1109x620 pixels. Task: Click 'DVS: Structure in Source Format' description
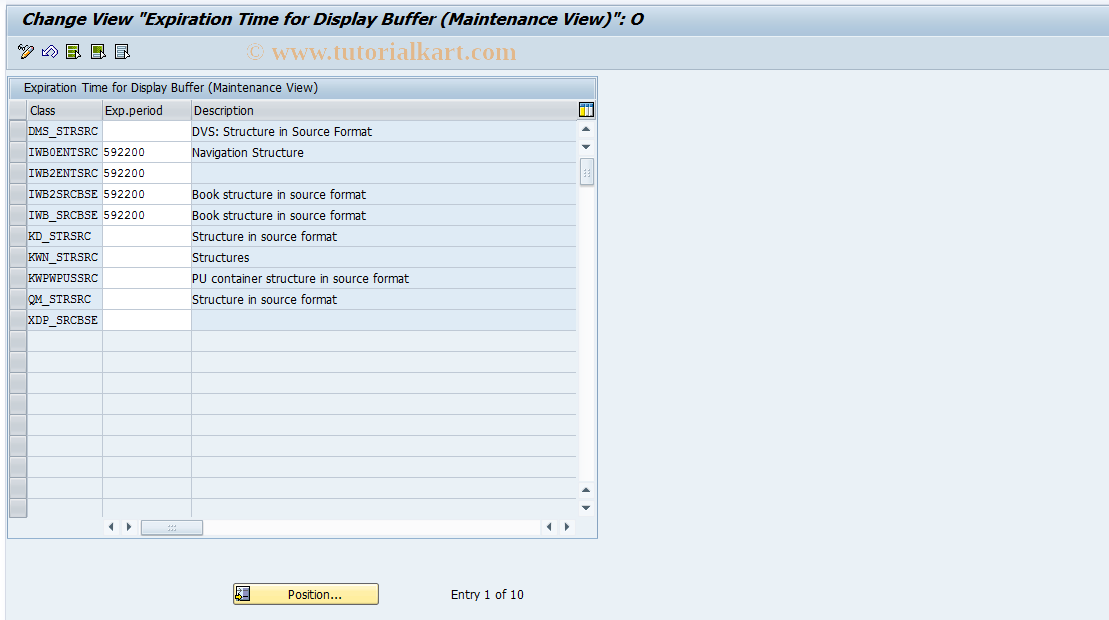(x=384, y=131)
